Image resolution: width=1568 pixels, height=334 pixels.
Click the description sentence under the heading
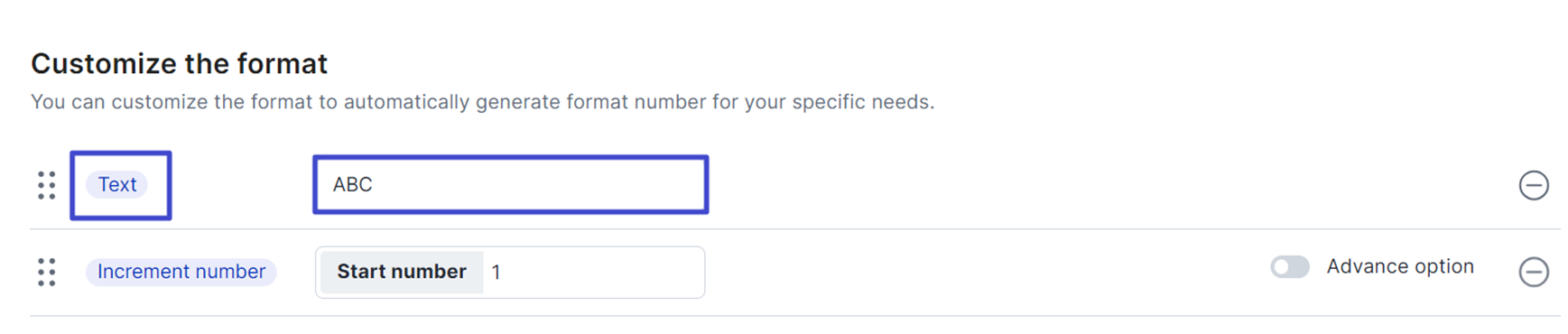[x=483, y=102]
